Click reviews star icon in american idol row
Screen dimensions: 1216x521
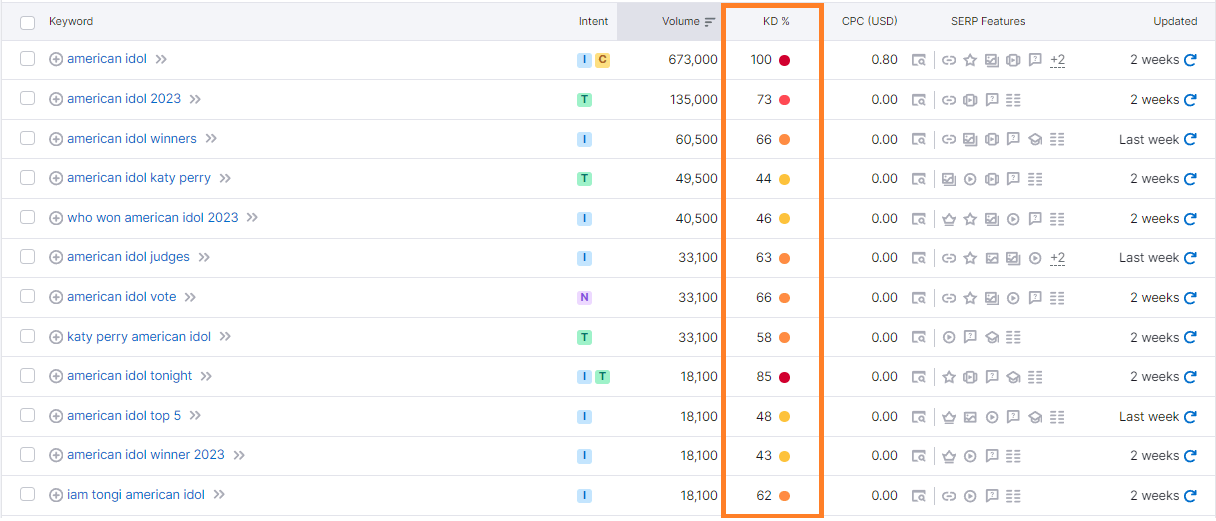pos(969,60)
